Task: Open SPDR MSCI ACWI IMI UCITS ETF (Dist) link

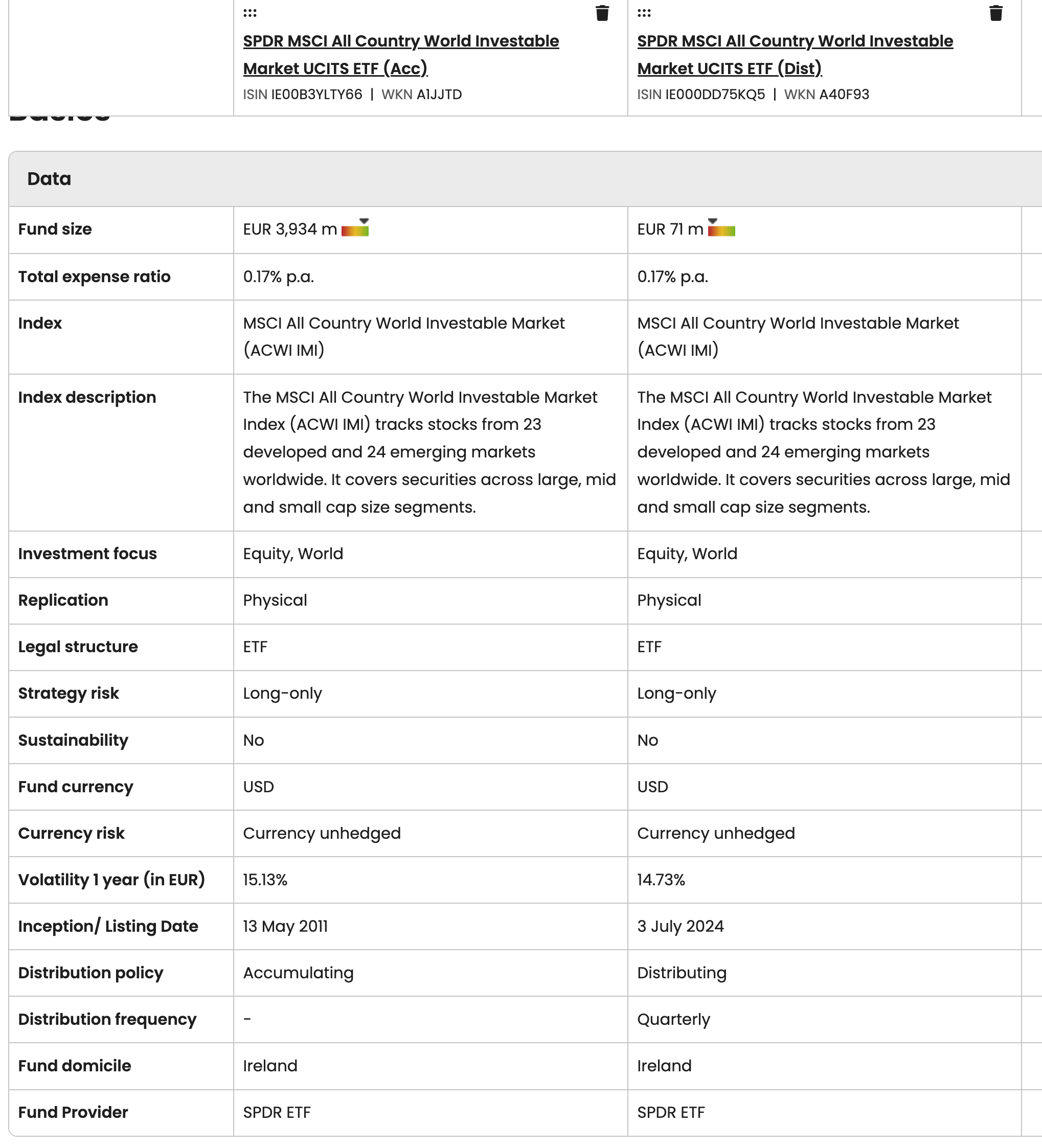Action: pyautogui.click(x=795, y=55)
